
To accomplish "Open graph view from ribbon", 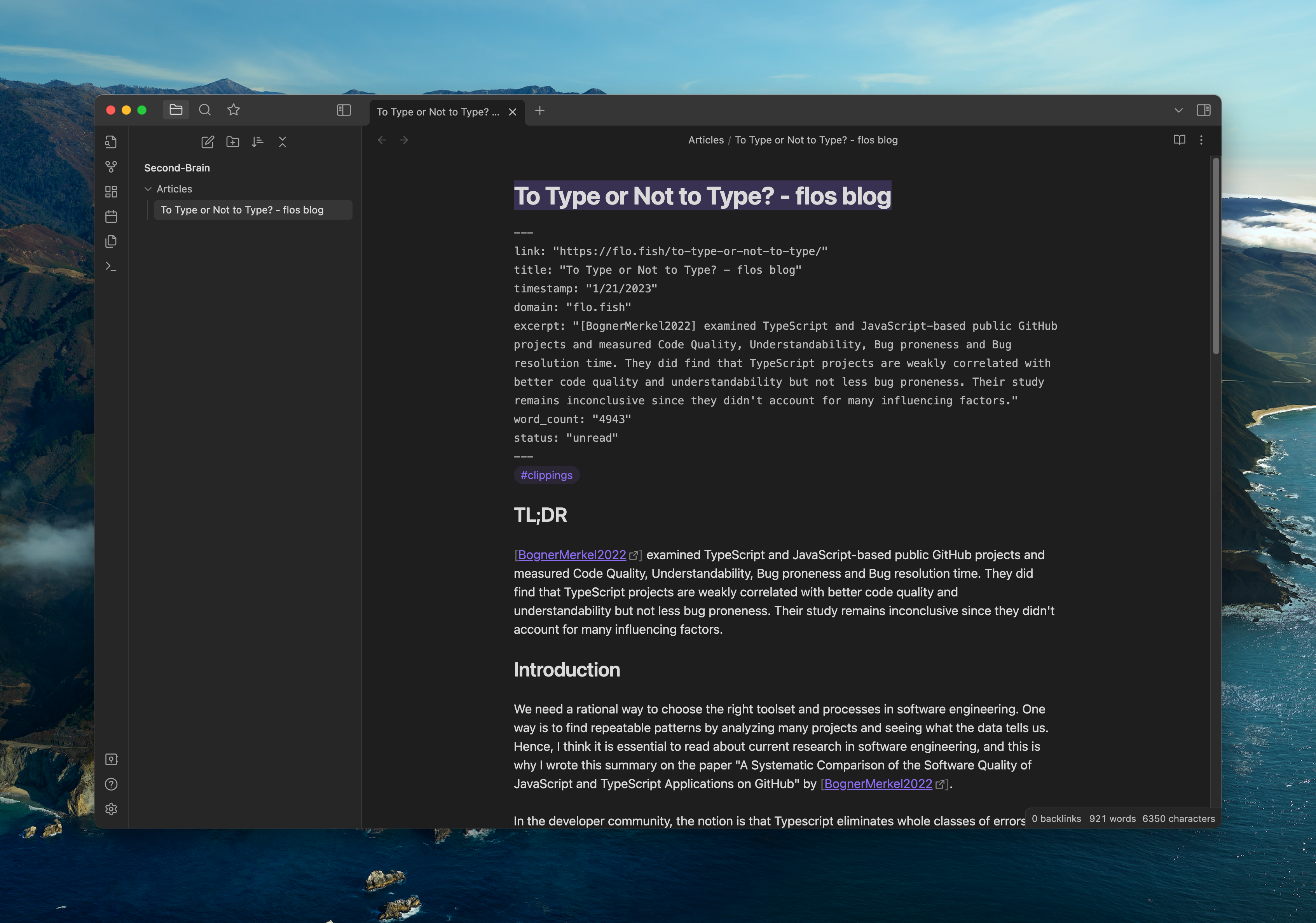I will click(111, 167).
